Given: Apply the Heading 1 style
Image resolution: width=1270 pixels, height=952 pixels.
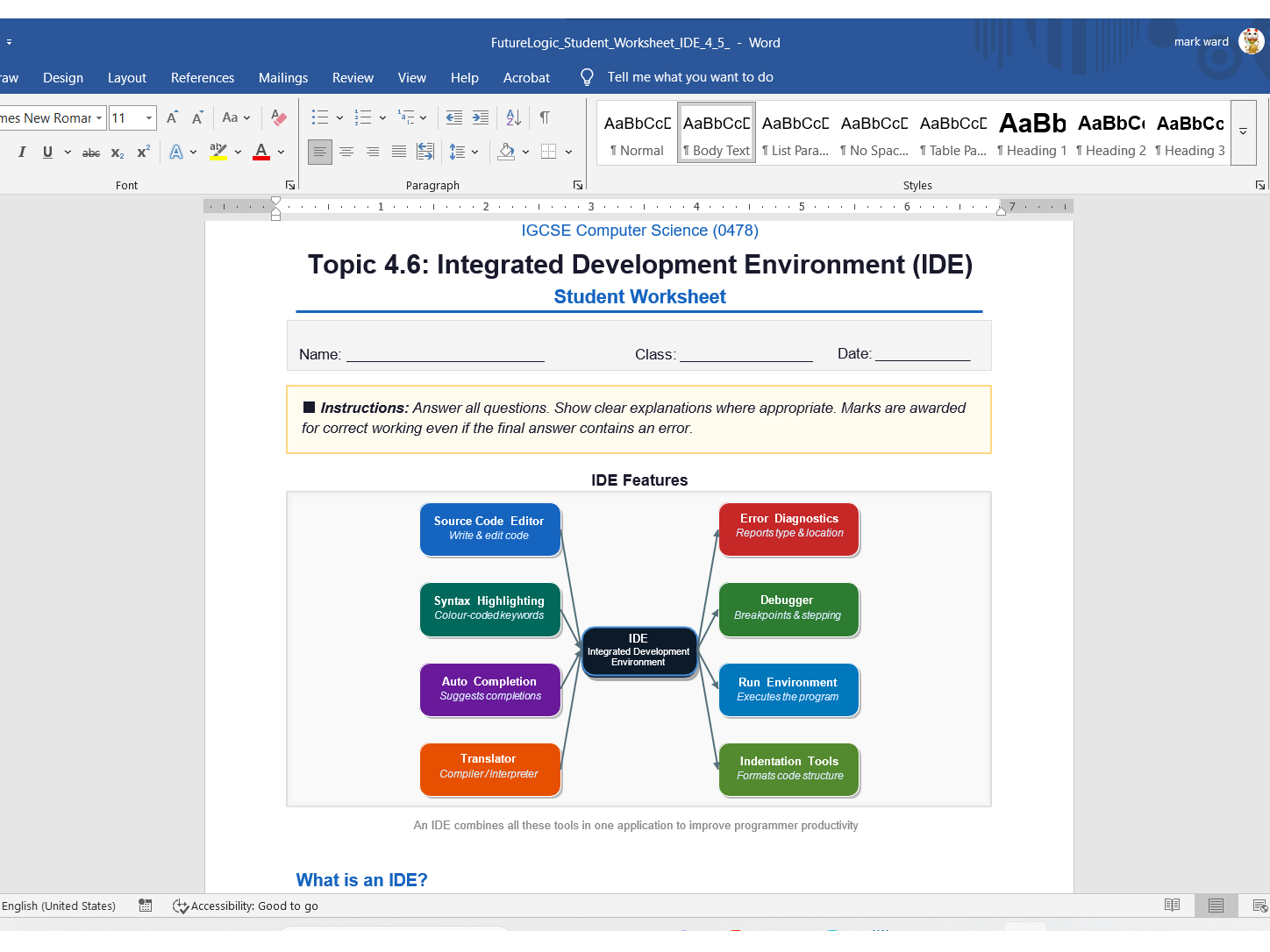Looking at the screenshot, I should (1032, 132).
